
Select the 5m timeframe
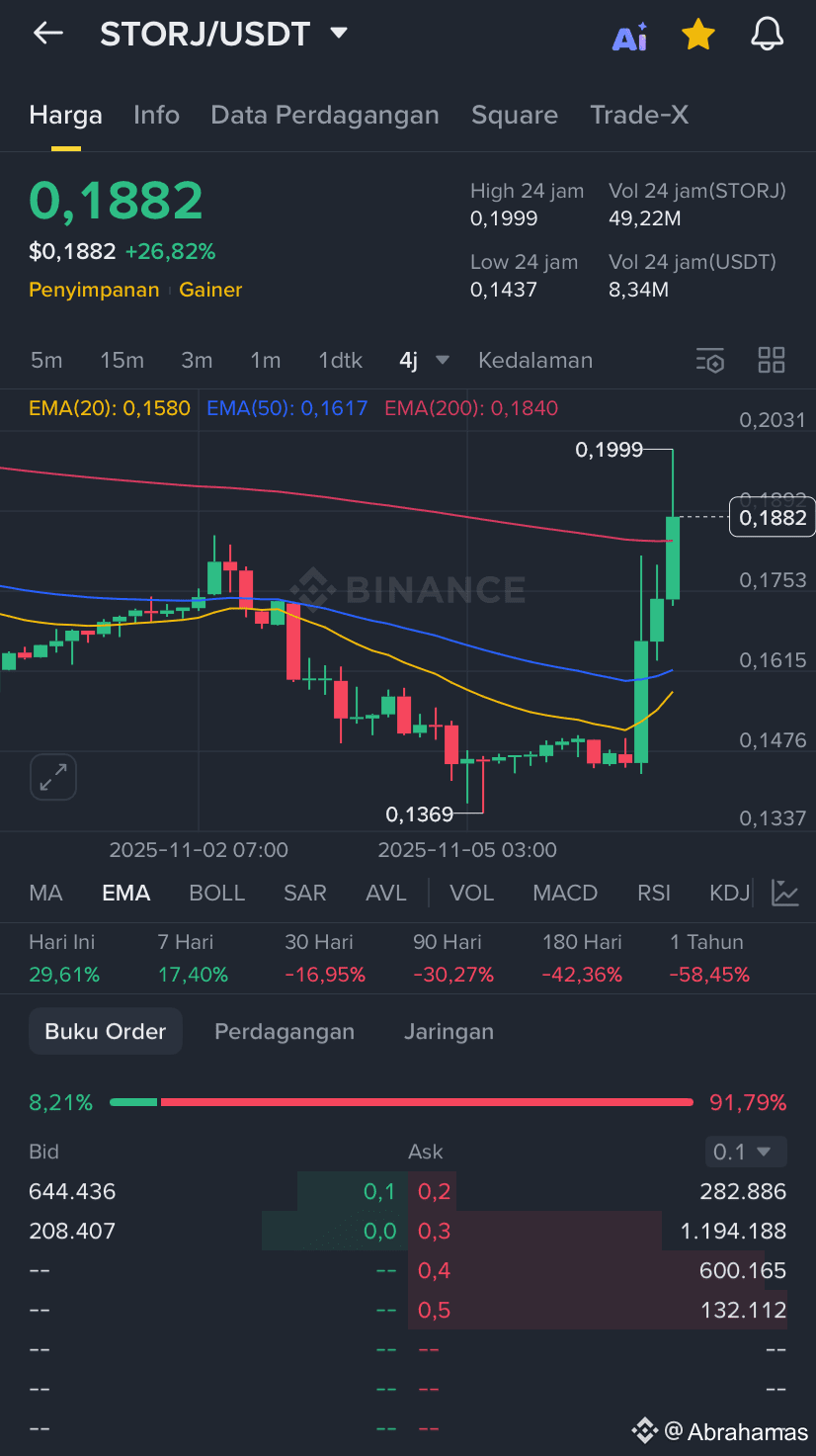pyautogui.click(x=46, y=360)
